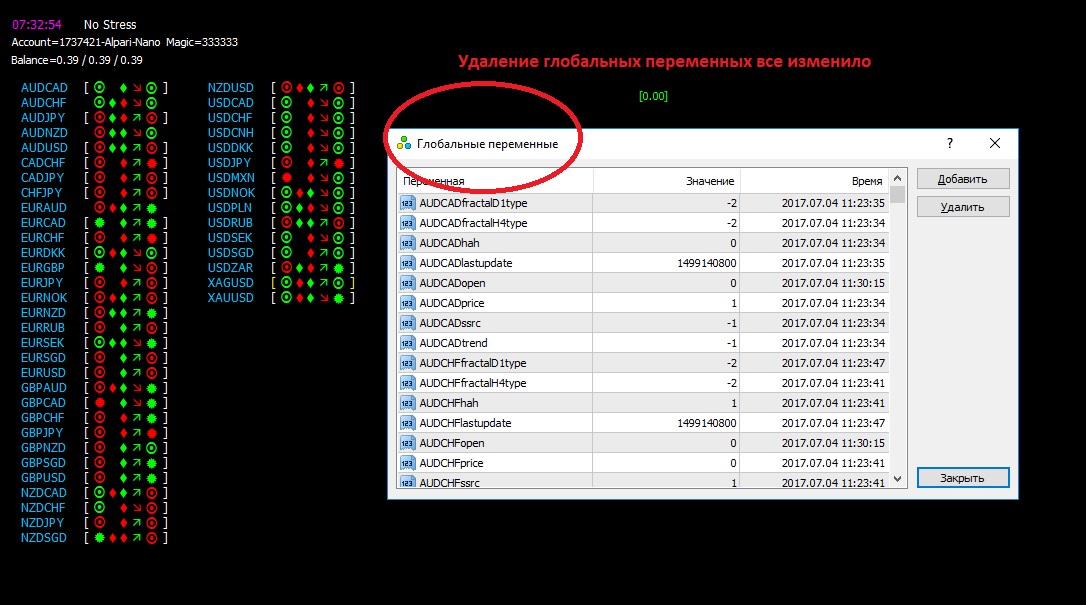
Task: Select the AUDCADprice variable icon
Action: point(407,303)
